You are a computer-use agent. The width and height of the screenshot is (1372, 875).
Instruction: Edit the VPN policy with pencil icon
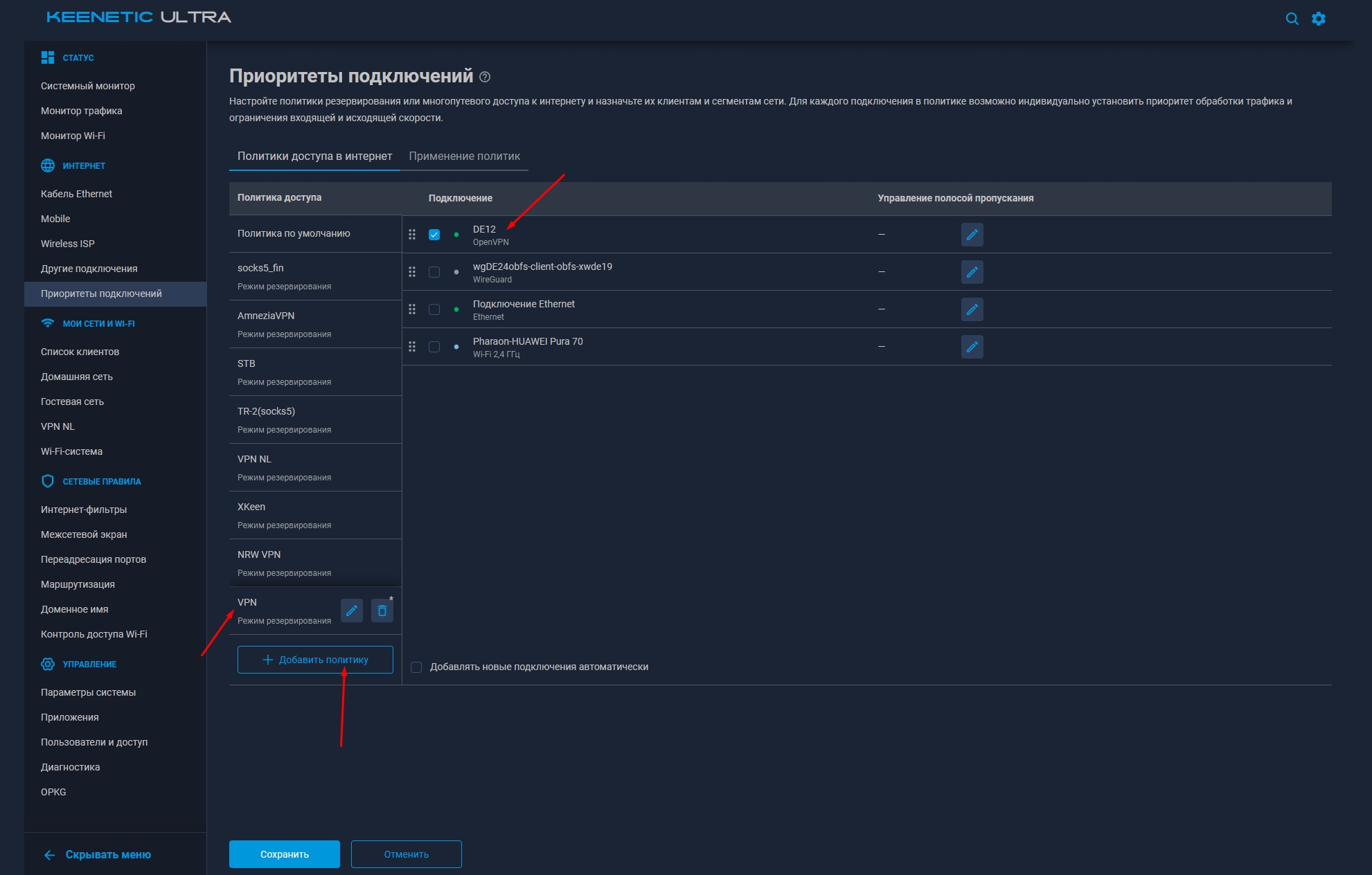tap(352, 611)
